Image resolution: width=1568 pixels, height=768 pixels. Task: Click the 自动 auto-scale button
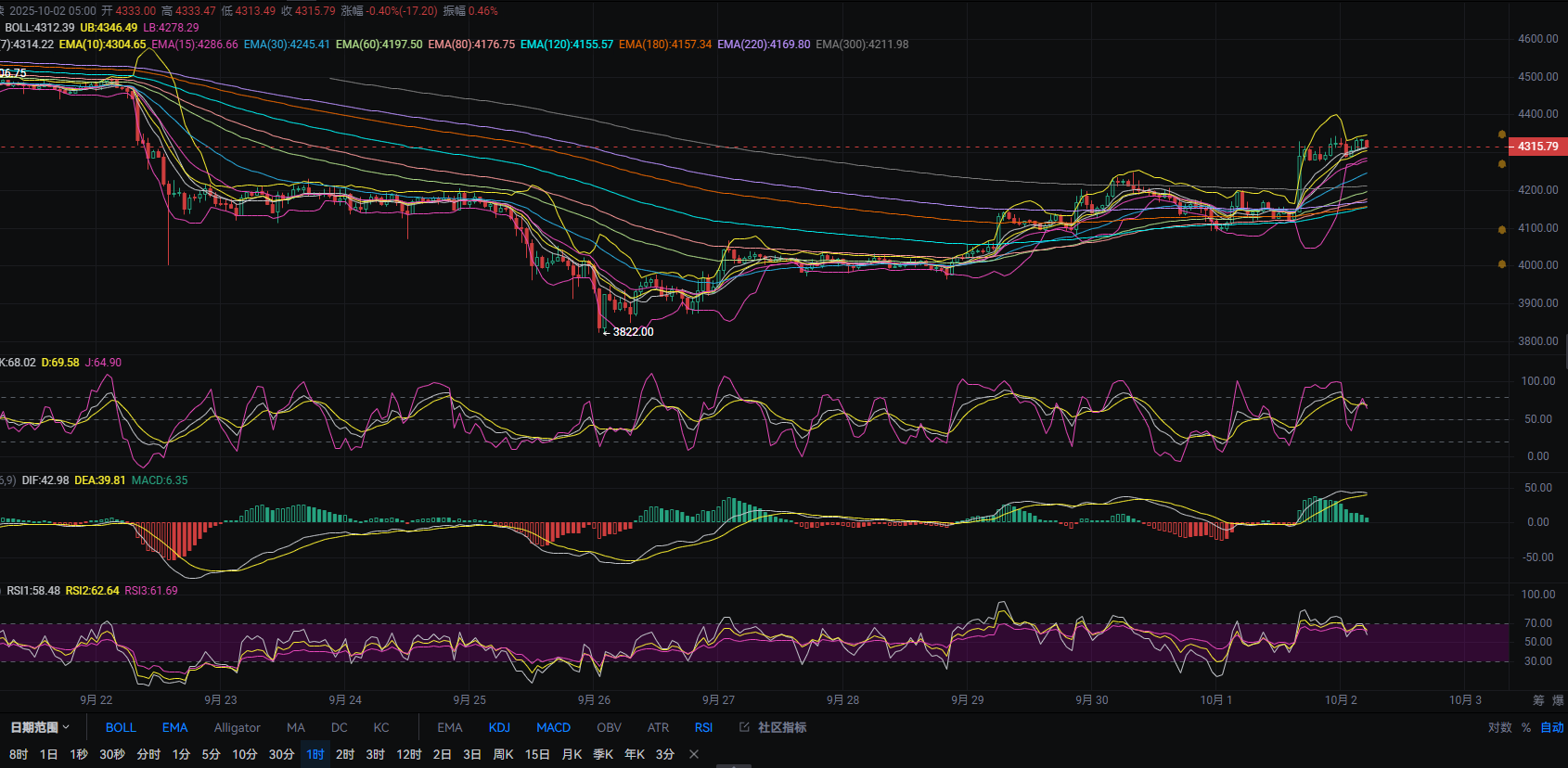(x=1551, y=727)
